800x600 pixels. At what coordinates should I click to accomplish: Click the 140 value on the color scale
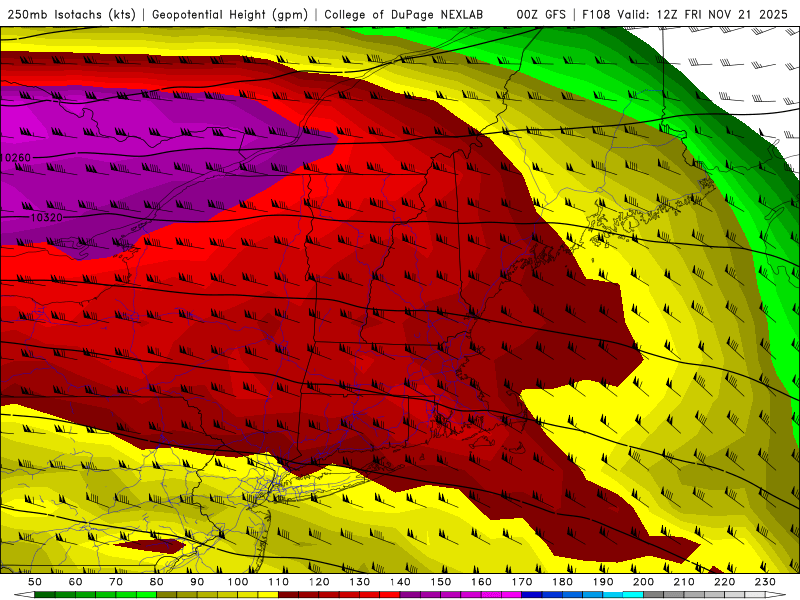(x=400, y=582)
